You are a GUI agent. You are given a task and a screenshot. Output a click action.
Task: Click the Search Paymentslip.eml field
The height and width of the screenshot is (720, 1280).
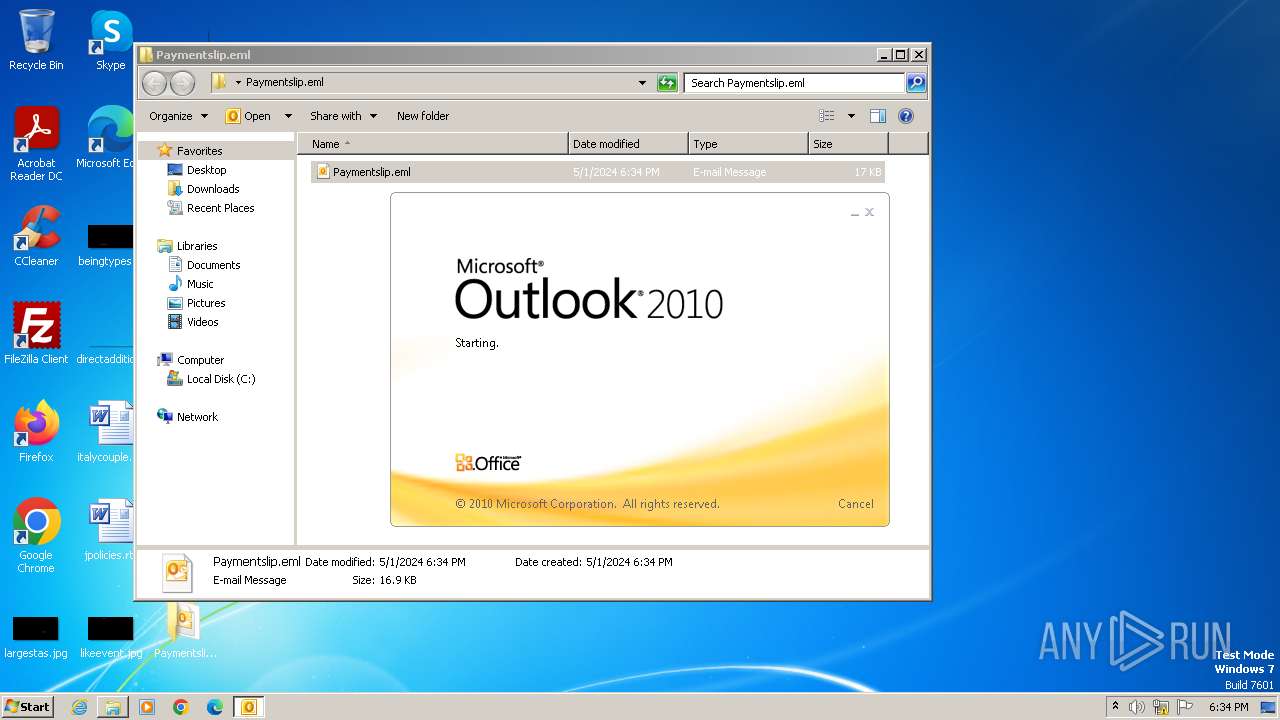point(795,83)
